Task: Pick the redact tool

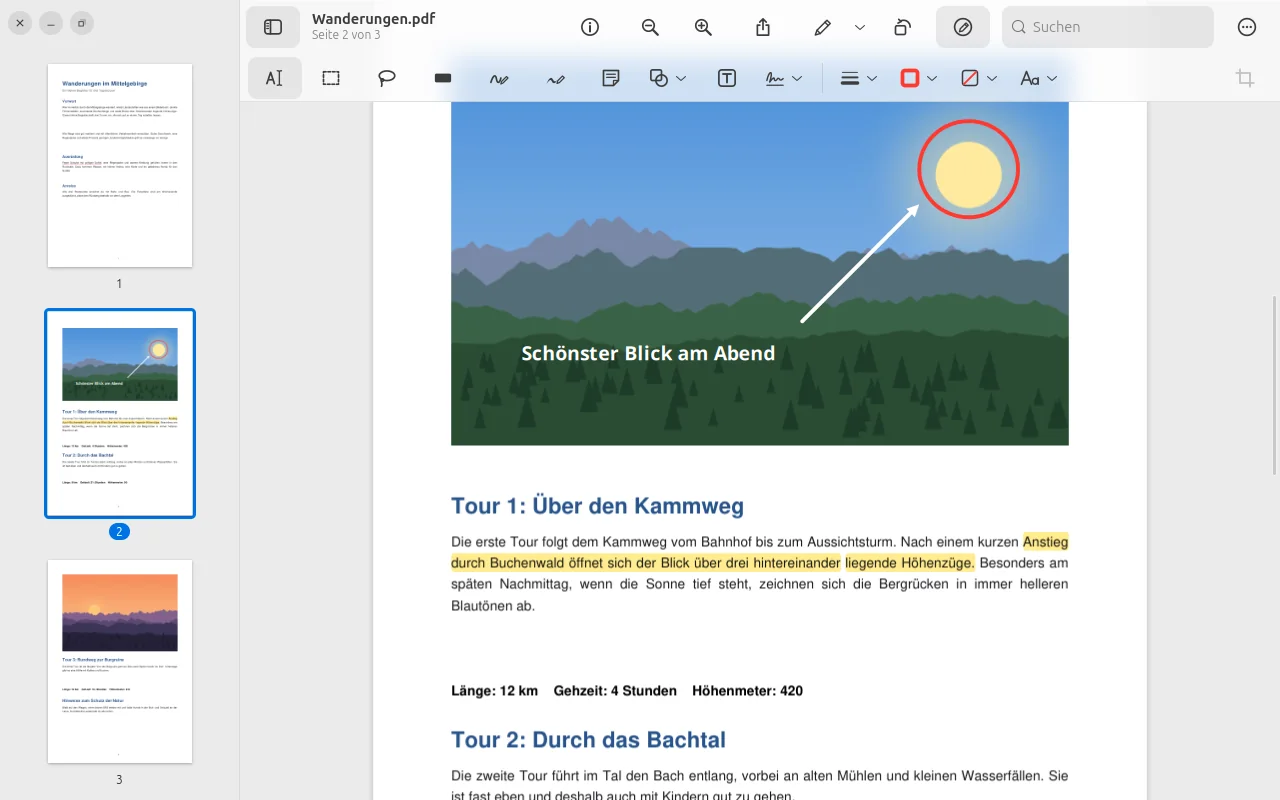Action: coord(443,78)
